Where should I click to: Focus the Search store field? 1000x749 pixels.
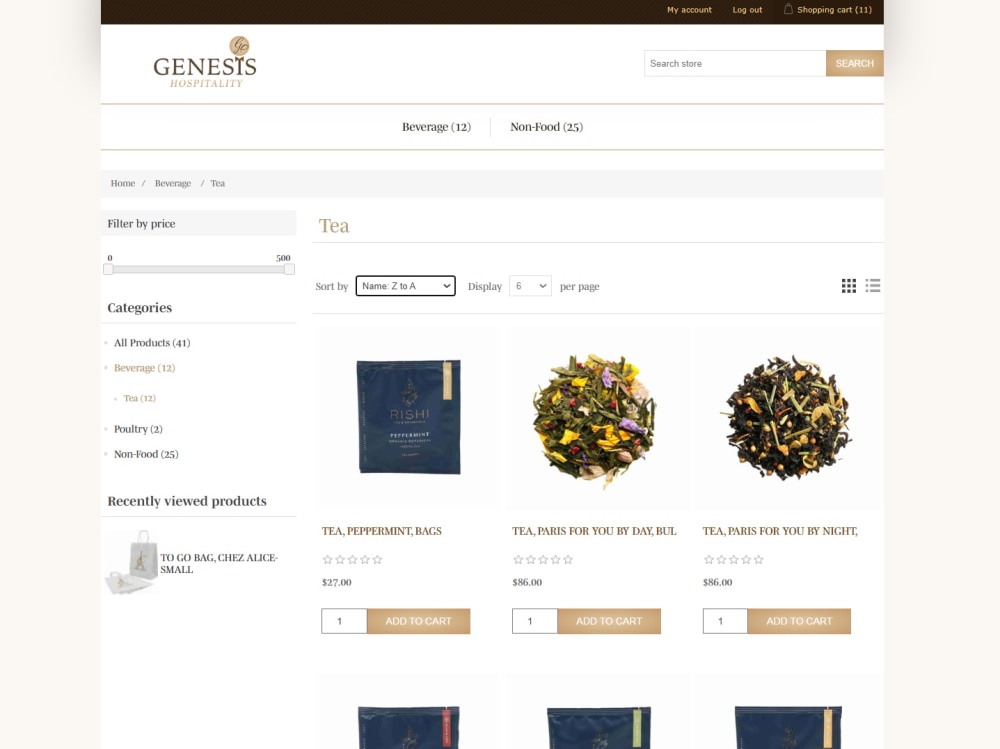click(x=735, y=63)
